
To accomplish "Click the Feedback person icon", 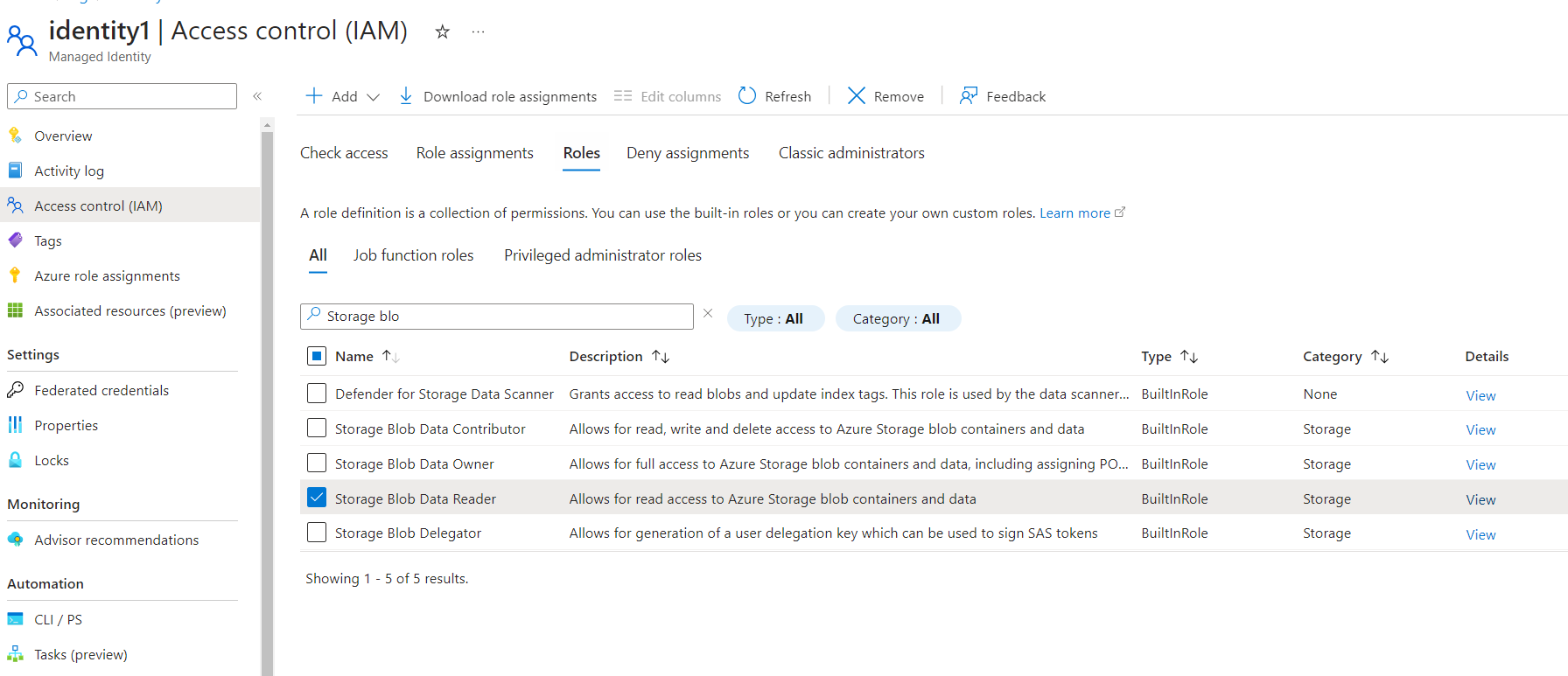I will coord(969,95).
